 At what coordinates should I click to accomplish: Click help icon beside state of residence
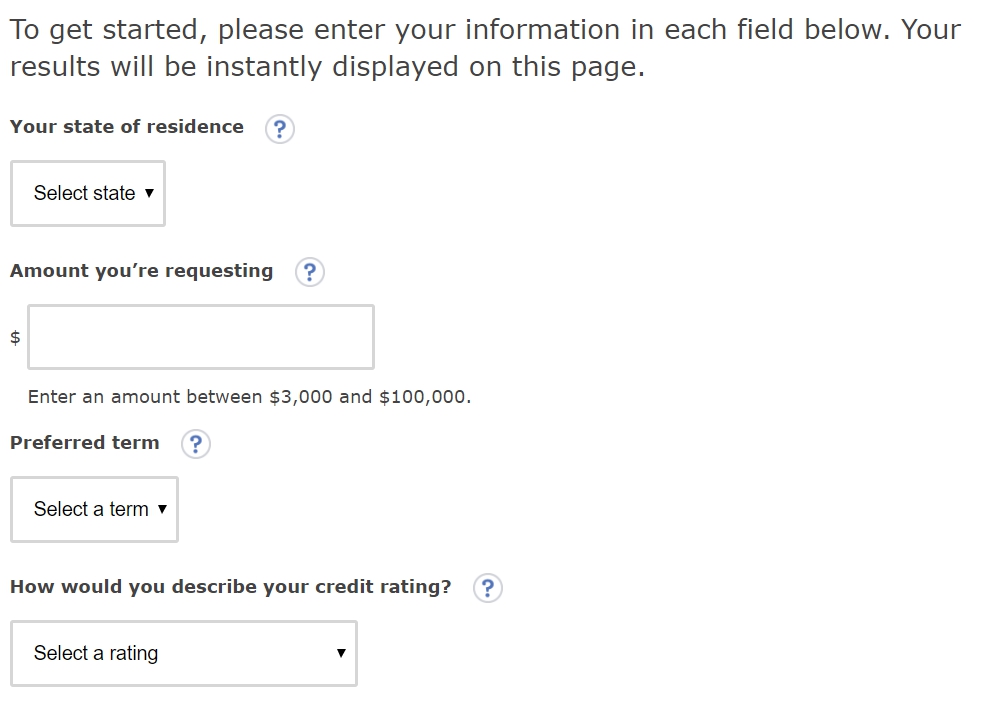coord(280,129)
